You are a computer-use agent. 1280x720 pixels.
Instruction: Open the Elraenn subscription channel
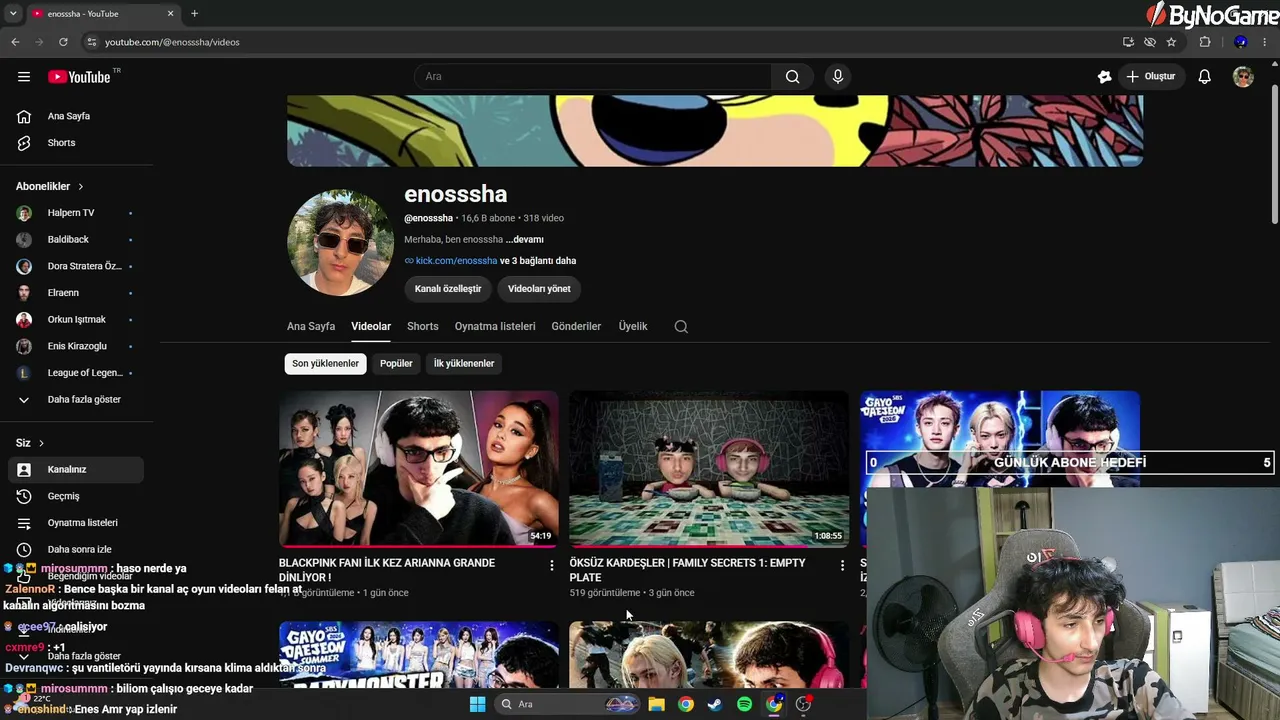pyautogui.click(x=76, y=293)
